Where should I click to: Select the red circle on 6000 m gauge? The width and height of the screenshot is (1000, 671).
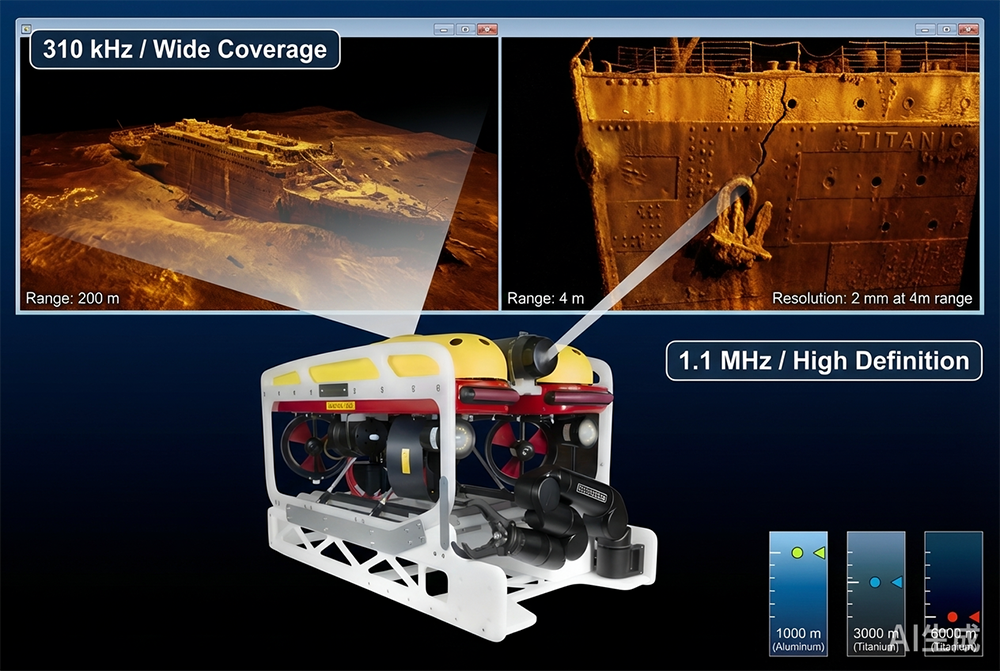952,616
